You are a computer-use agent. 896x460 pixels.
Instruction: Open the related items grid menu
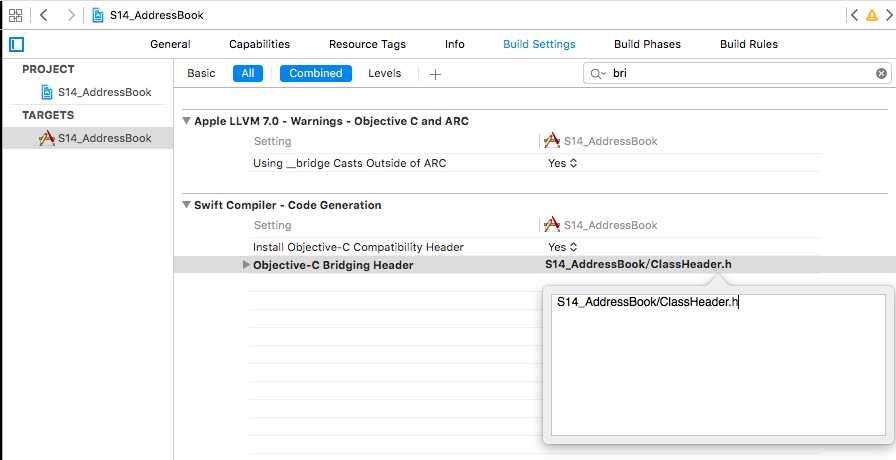click(x=15, y=15)
